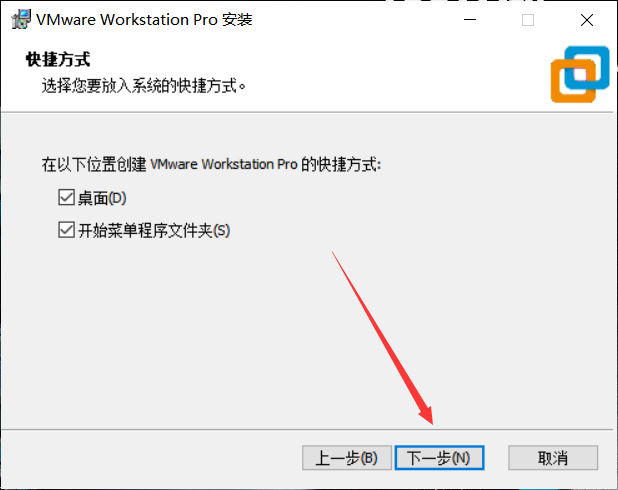Close the installer with the X icon
Screen dimensions: 618x490
coord(587,19)
